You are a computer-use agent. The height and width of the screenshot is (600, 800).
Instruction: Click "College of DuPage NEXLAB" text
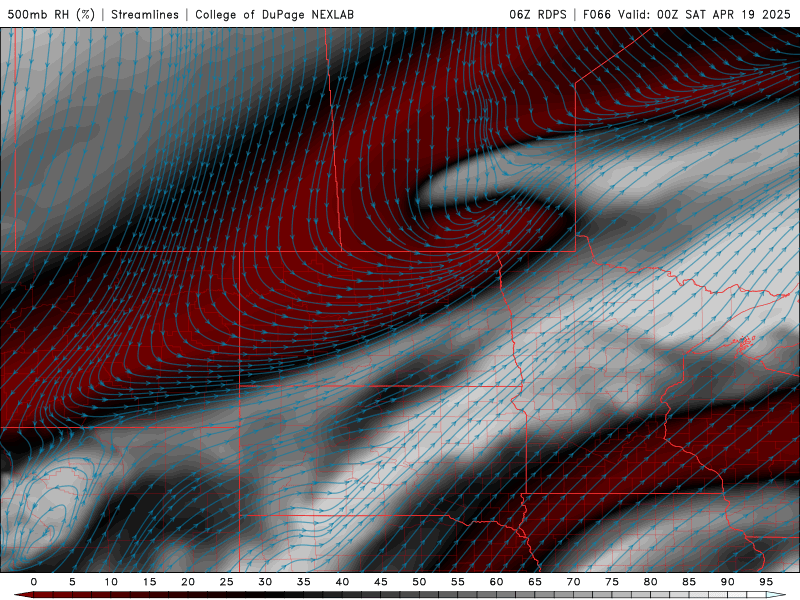pyautogui.click(x=274, y=14)
